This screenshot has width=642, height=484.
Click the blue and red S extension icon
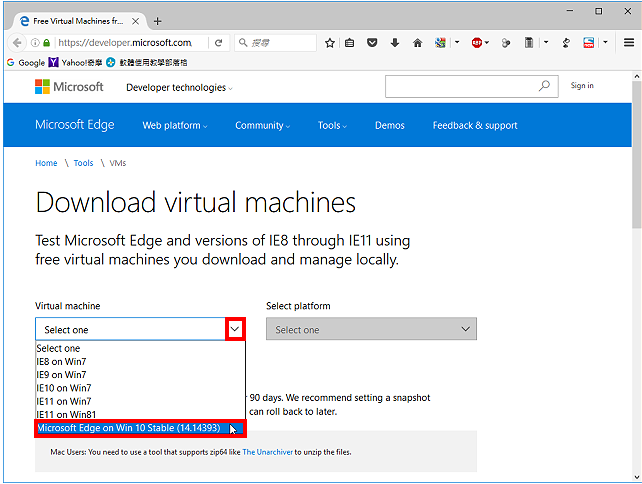[x=588, y=43]
